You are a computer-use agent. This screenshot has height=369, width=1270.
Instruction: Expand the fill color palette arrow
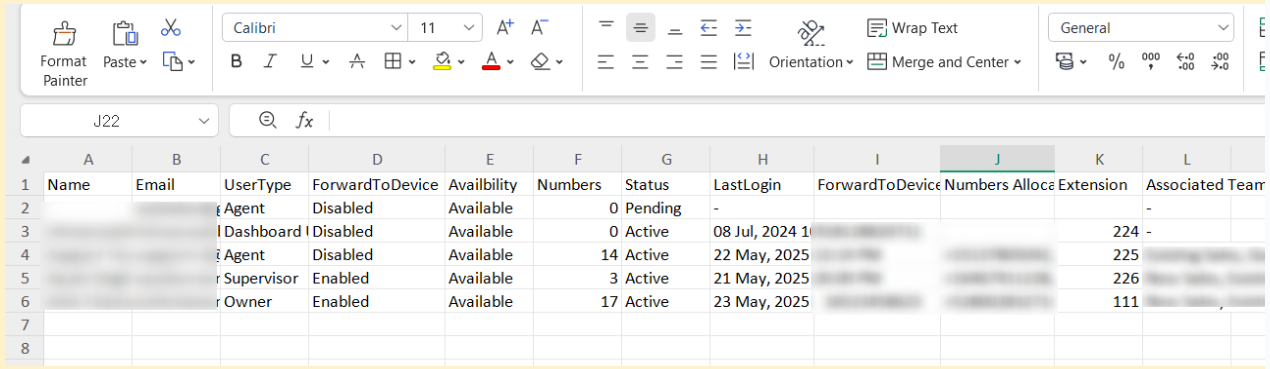(x=462, y=62)
